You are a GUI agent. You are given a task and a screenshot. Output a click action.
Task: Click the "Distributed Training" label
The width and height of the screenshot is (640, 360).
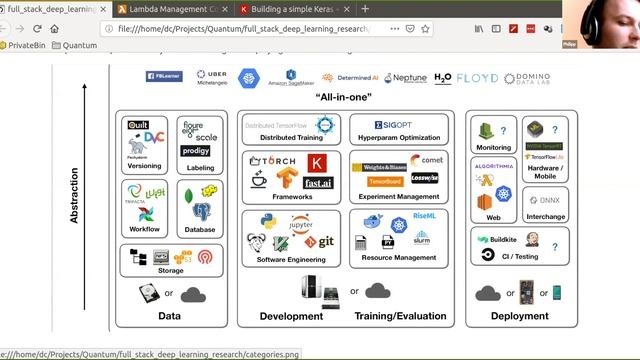(x=291, y=138)
